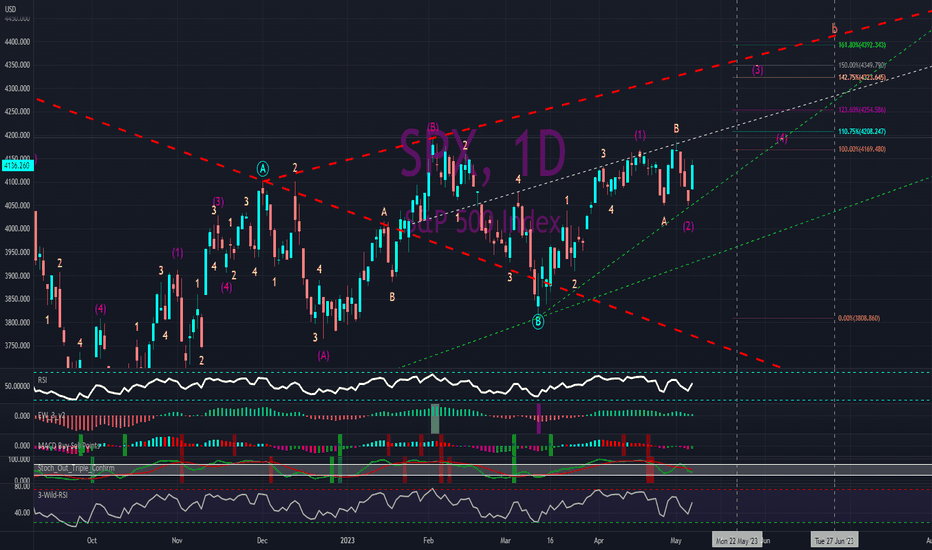The height and width of the screenshot is (550, 932).
Task: Select the pink (3) projection label near Fibonacci levels
Action: click(x=757, y=70)
